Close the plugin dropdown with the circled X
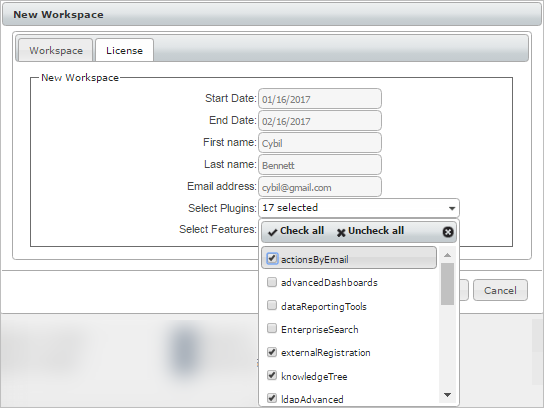This screenshot has height=408, width=544. pyautogui.click(x=448, y=232)
